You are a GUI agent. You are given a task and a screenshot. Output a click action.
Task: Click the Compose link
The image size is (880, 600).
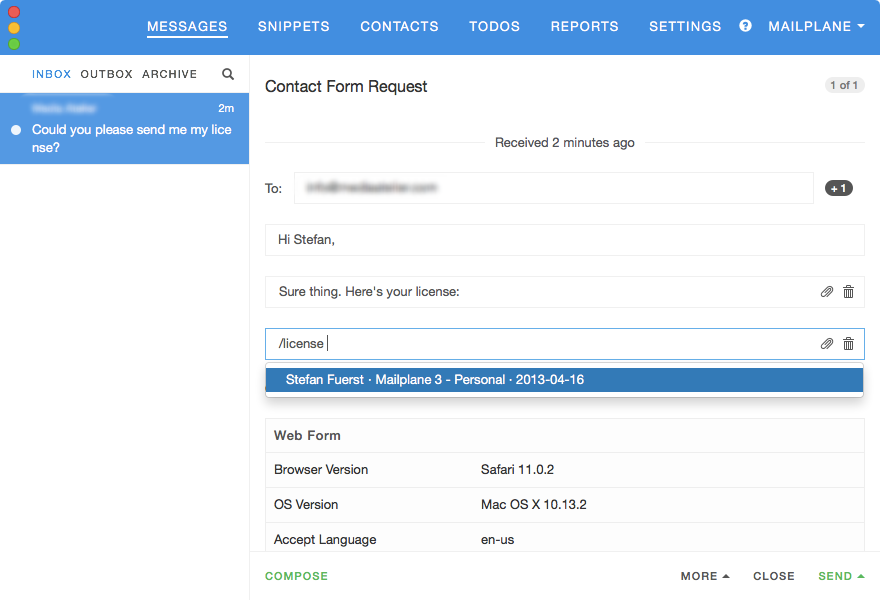[296, 576]
